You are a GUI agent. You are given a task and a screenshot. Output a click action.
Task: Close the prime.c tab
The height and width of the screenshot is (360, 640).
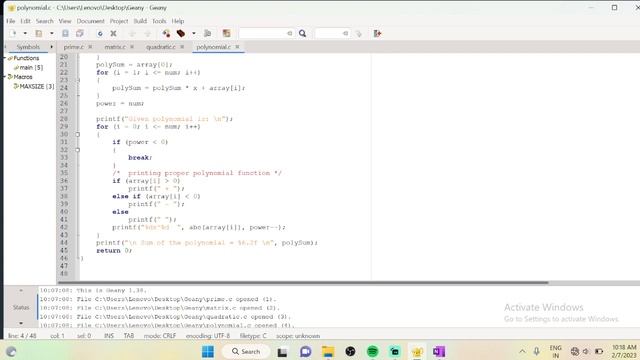pos(90,47)
